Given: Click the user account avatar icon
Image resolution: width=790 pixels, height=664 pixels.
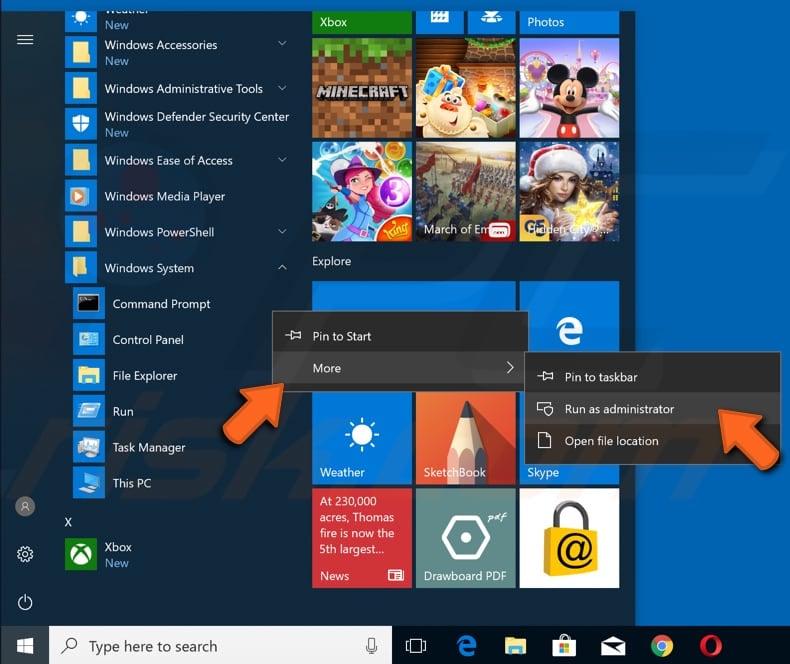Looking at the screenshot, I should 25,506.
